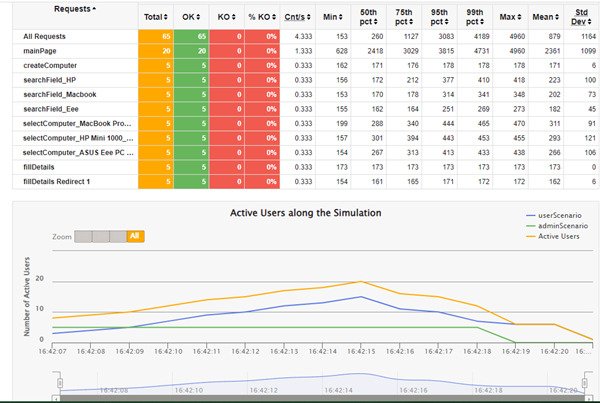Click the Total cell for All Requests

[x=156, y=37]
